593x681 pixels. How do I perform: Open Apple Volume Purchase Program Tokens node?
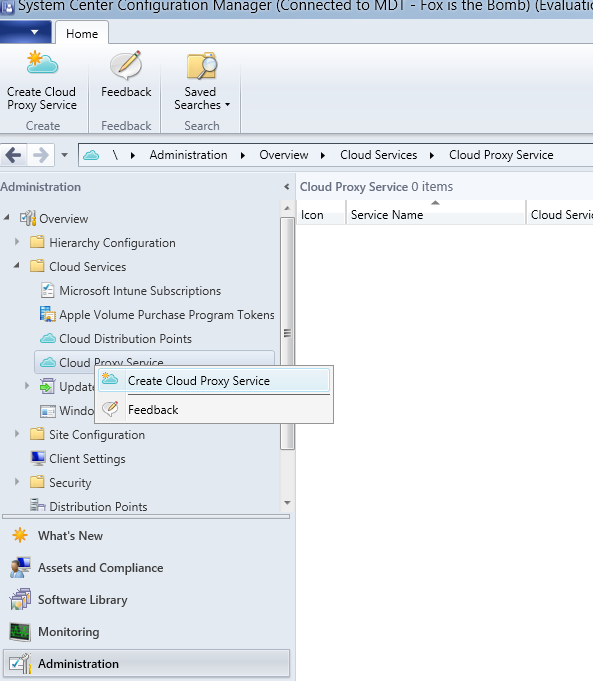[167, 314]
